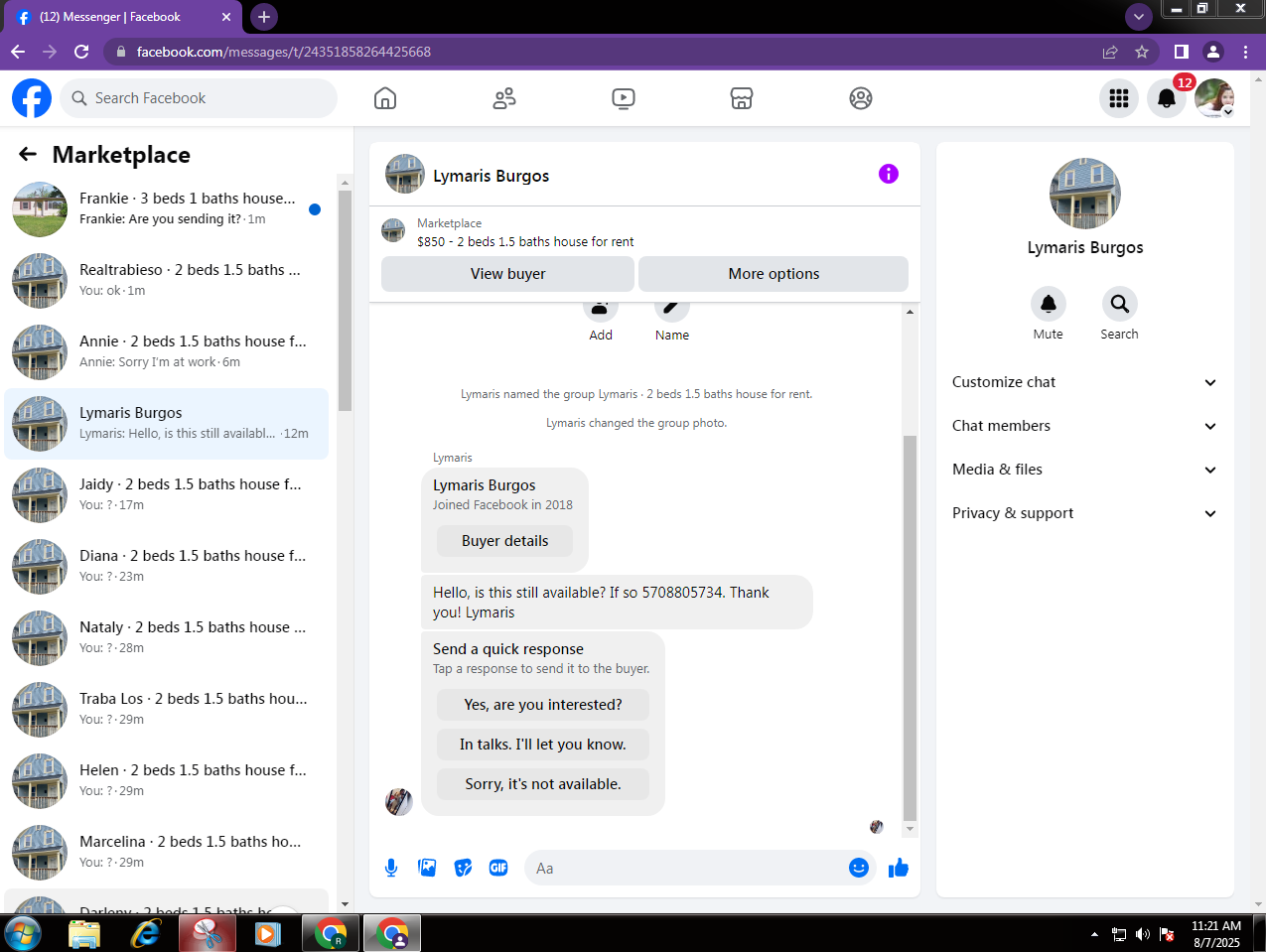Image resolution: width=1266 pixels, height=952 pixels.
Task: Open the Facebook menu grid icon
Action: point(1119,98)
